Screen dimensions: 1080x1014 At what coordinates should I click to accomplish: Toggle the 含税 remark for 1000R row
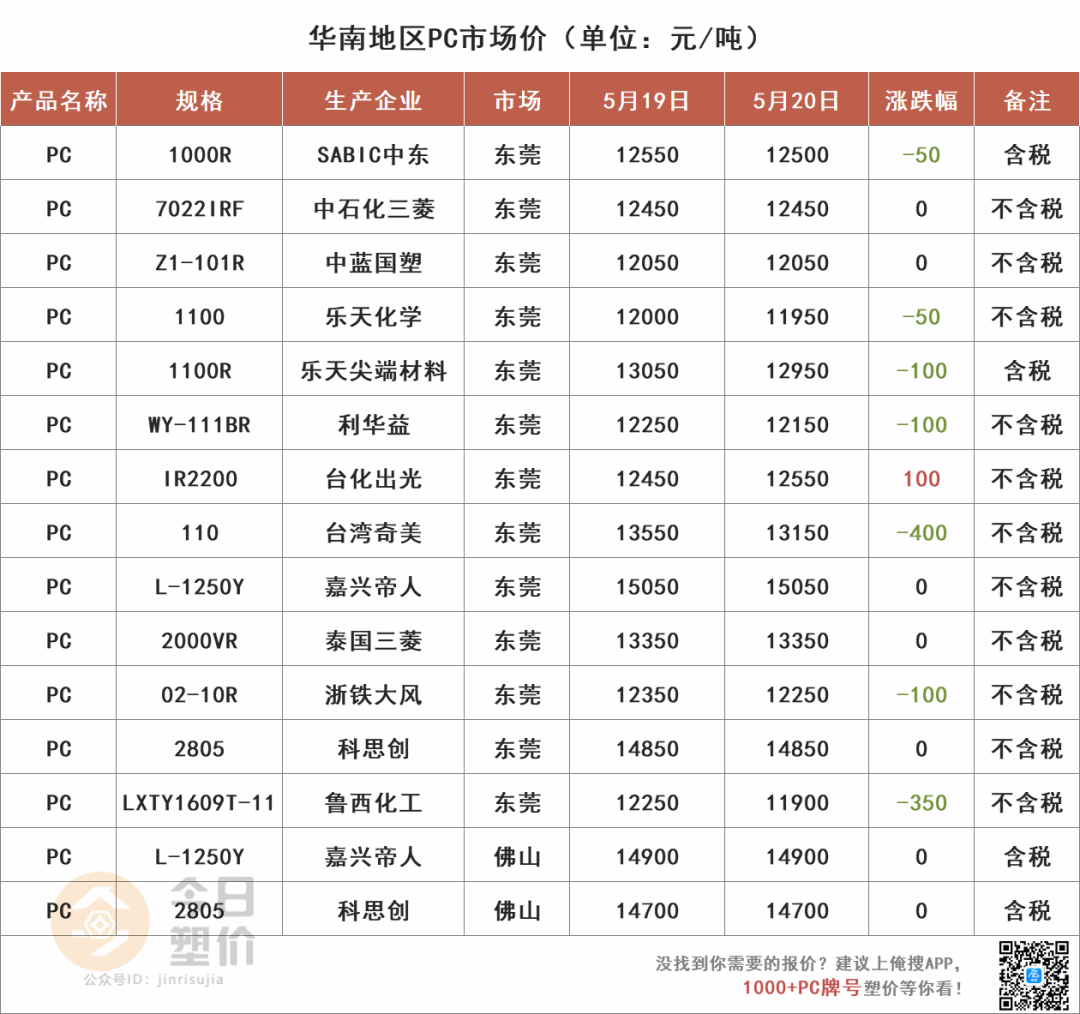click(x=1026, y=155)
